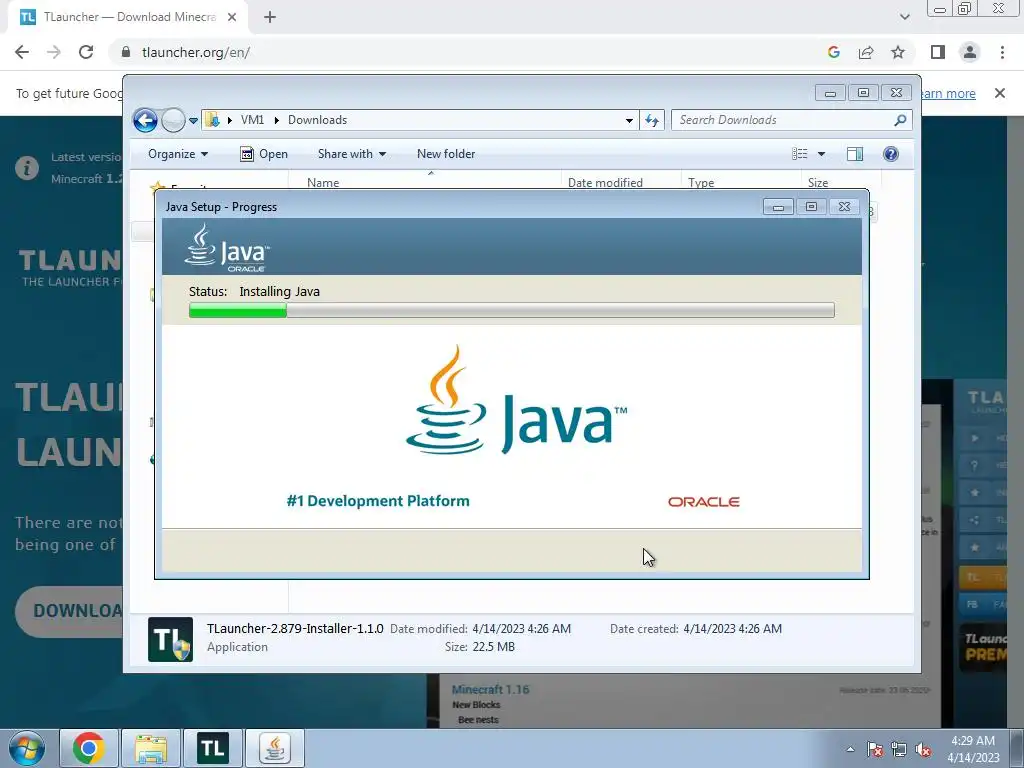Open Chrome profile avatar
This screenshot has height=768, width=1024.
[970, 52]
